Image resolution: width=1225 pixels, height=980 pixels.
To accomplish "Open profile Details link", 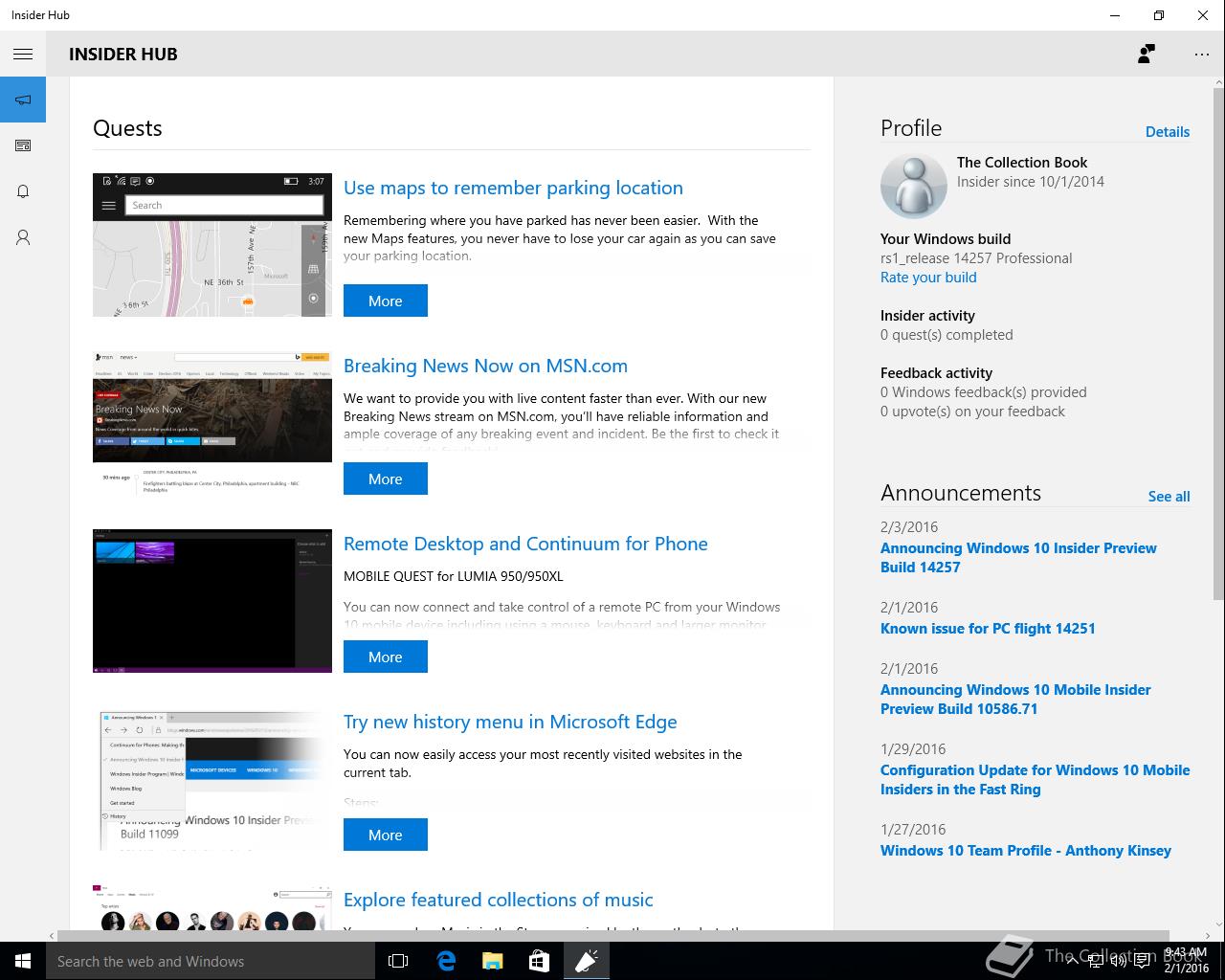I will 1168,132.
